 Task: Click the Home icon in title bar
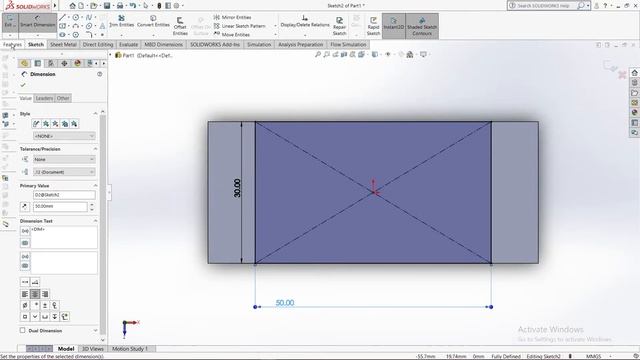72,6
